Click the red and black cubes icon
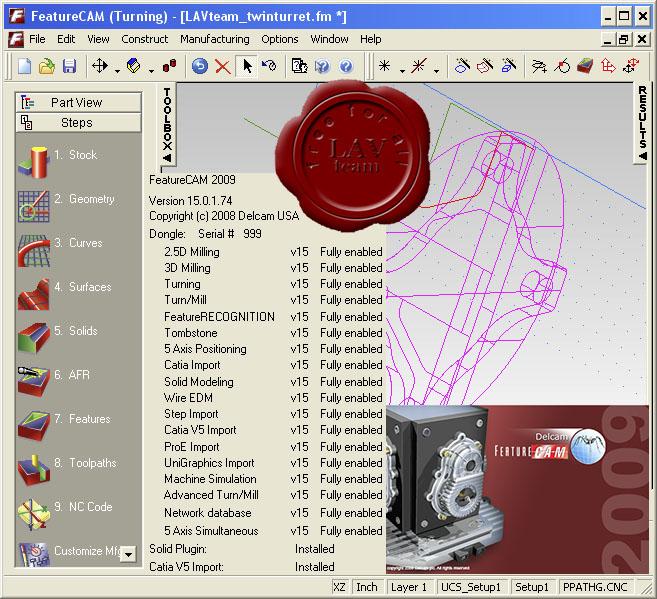 (170, 66)
